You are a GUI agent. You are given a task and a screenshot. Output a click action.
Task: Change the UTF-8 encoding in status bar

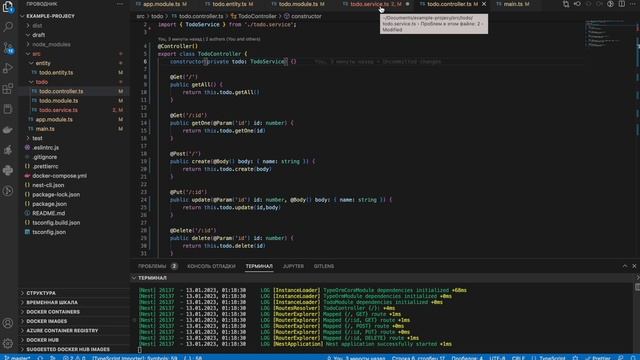tap(497, 358)
